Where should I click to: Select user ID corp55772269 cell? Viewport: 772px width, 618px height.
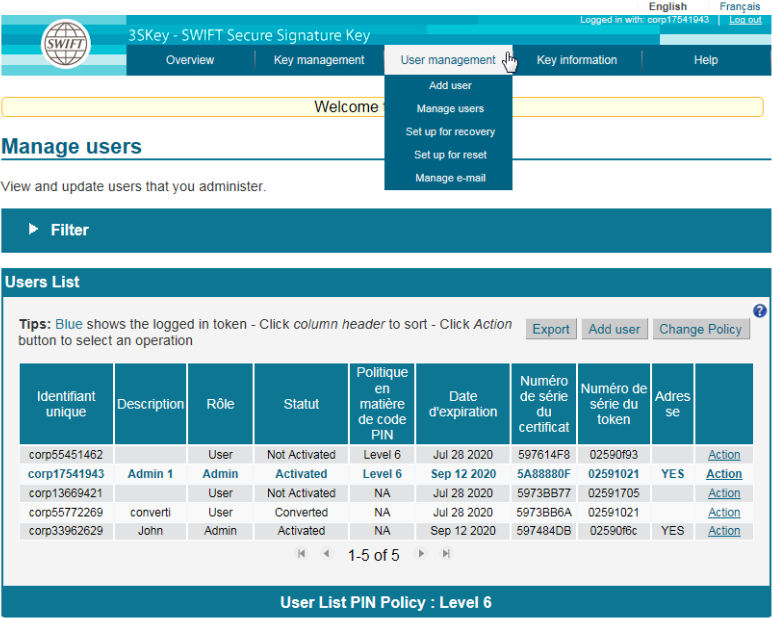pyautogui.click(x=66, y=513)
